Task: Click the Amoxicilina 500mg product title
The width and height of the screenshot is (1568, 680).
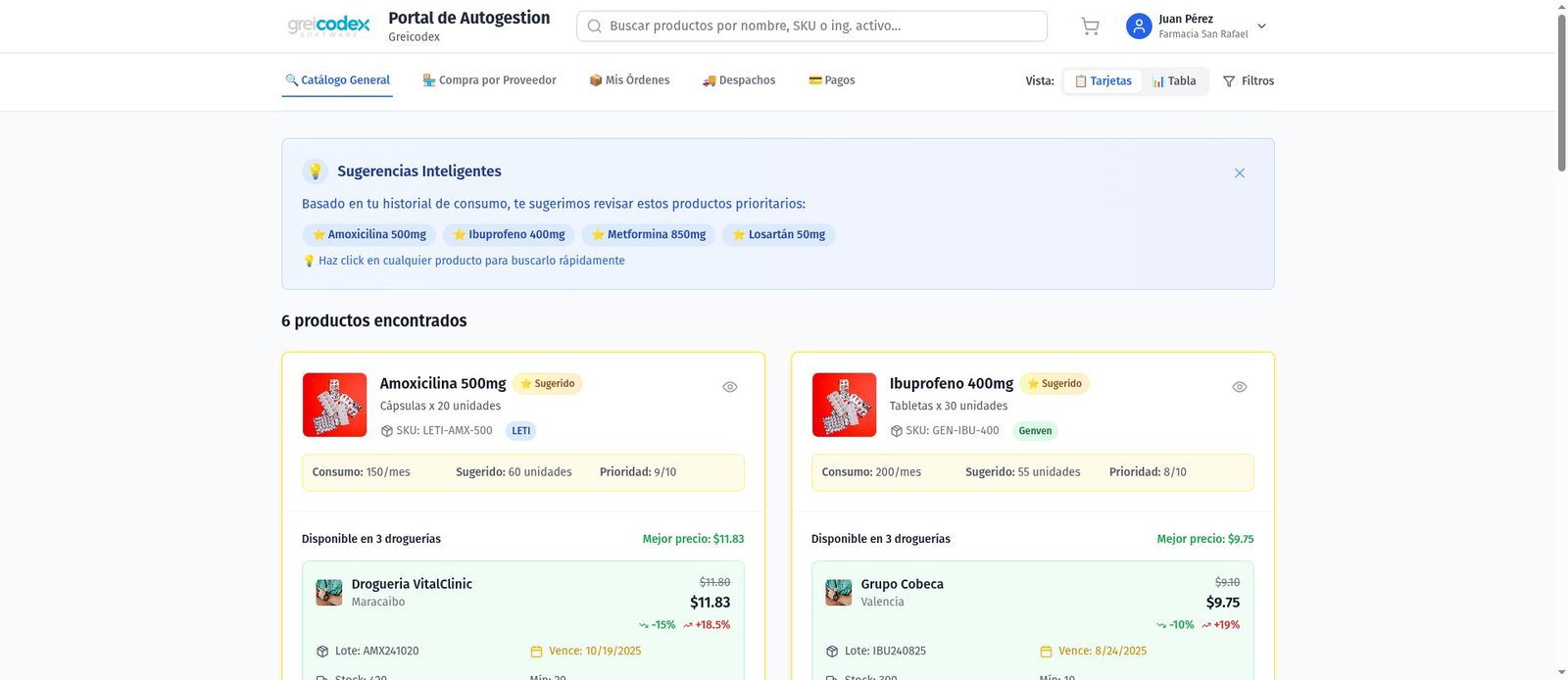Action: (x=443, y=384)
